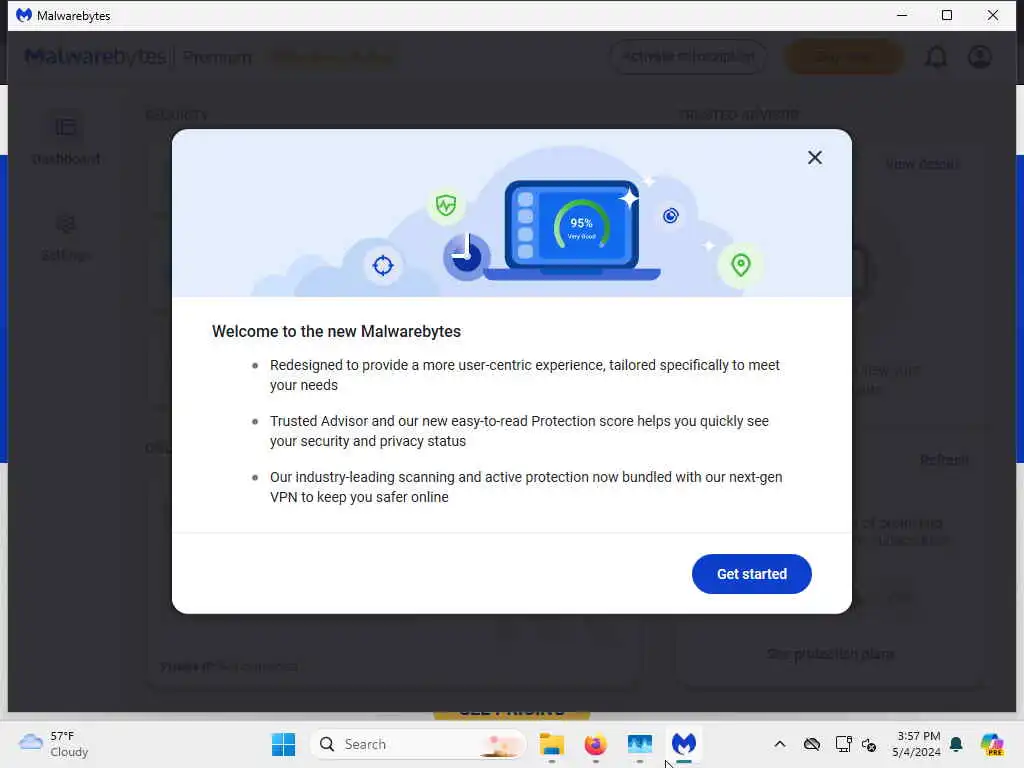Close the welcome dialog with the X
The width and height of the screenshot is (1024, 768).
point(814,157)
